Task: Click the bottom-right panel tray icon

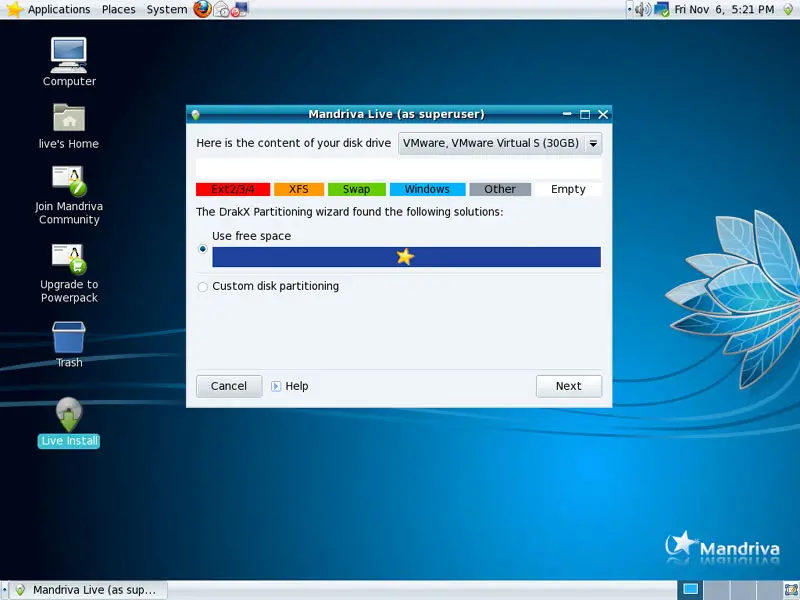Action: [x=791, y=590]
